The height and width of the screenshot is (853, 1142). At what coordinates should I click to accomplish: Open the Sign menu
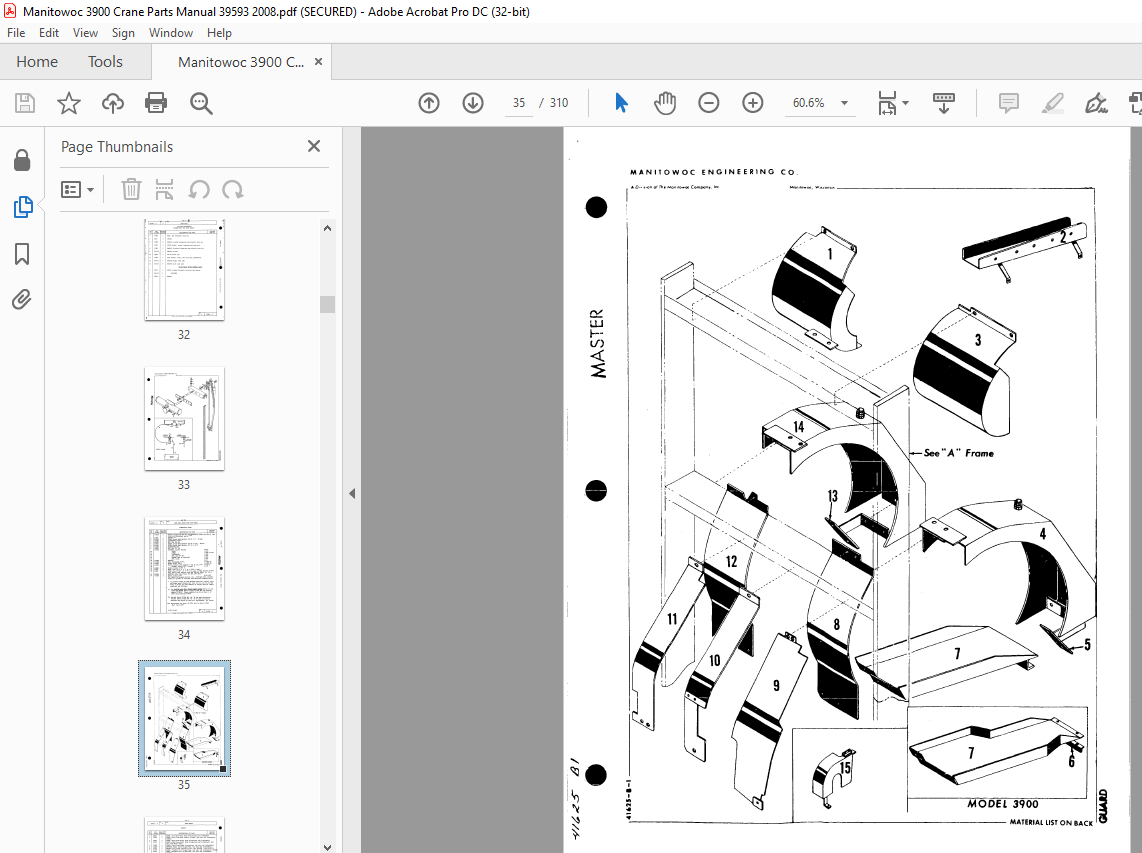123,33
